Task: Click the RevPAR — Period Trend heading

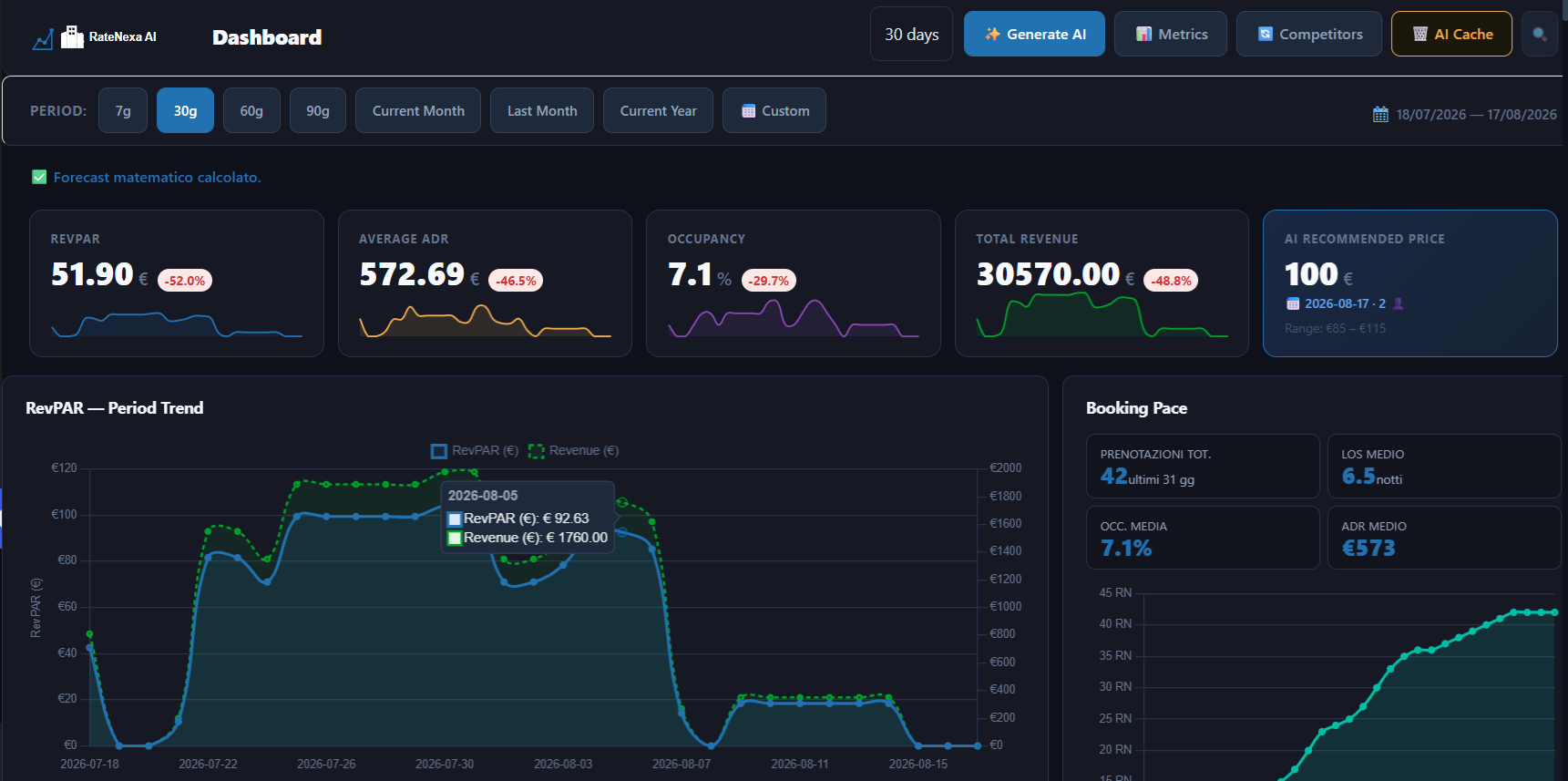Action: pos(115,408)
